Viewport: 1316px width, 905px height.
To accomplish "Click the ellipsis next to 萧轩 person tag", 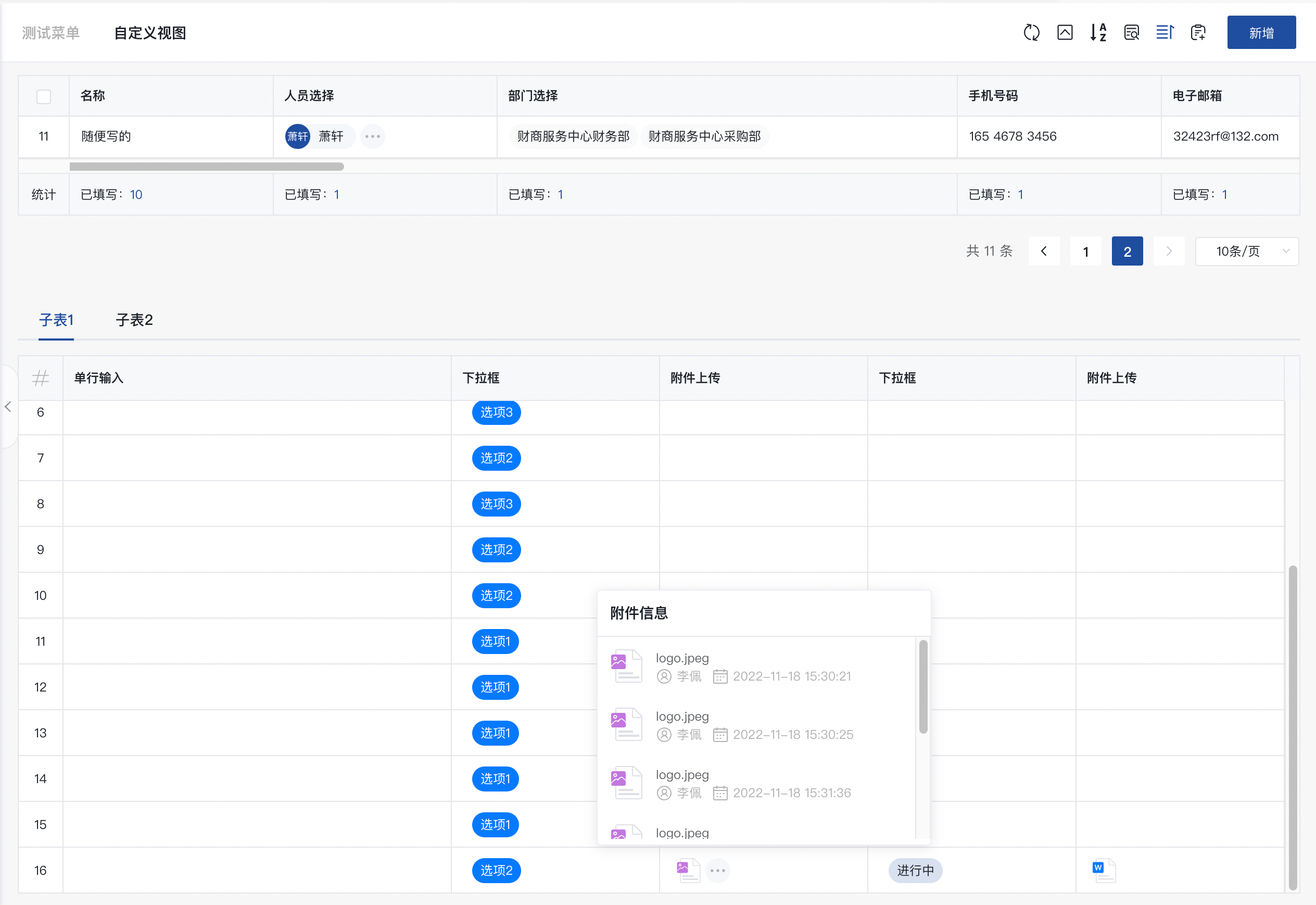I will click(x=372, y=136).
